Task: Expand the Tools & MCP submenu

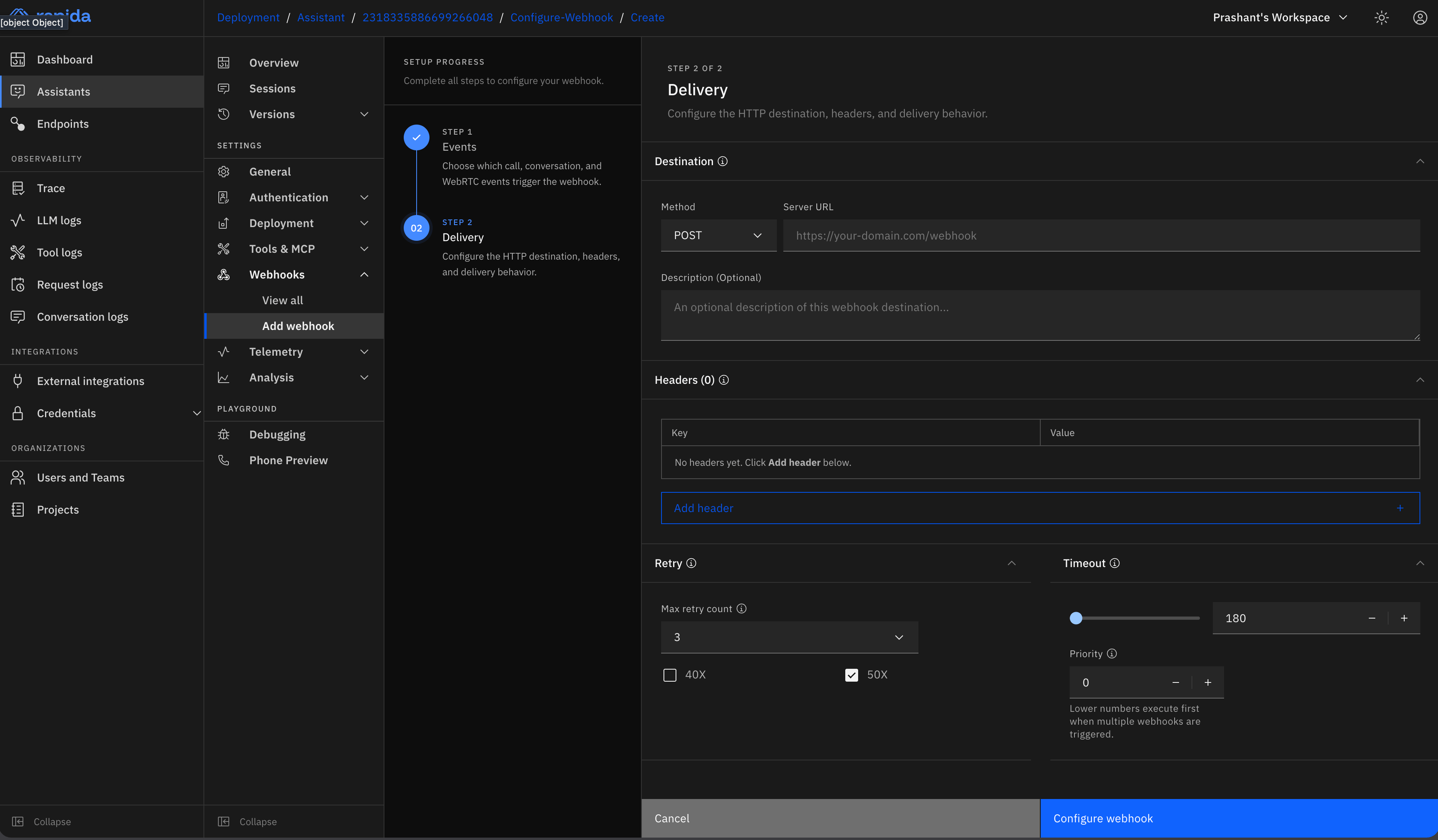Action: (x=364, y=249)
